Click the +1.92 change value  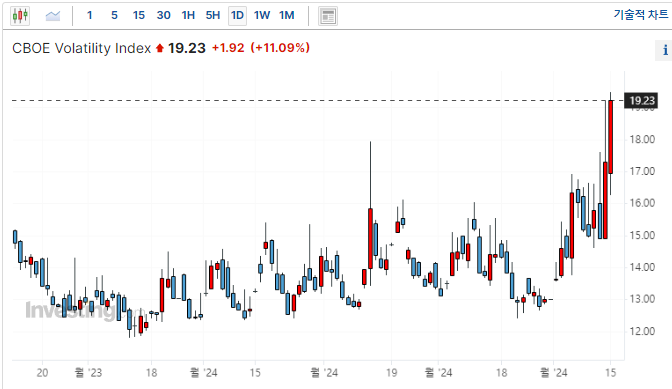coord(228,48)
